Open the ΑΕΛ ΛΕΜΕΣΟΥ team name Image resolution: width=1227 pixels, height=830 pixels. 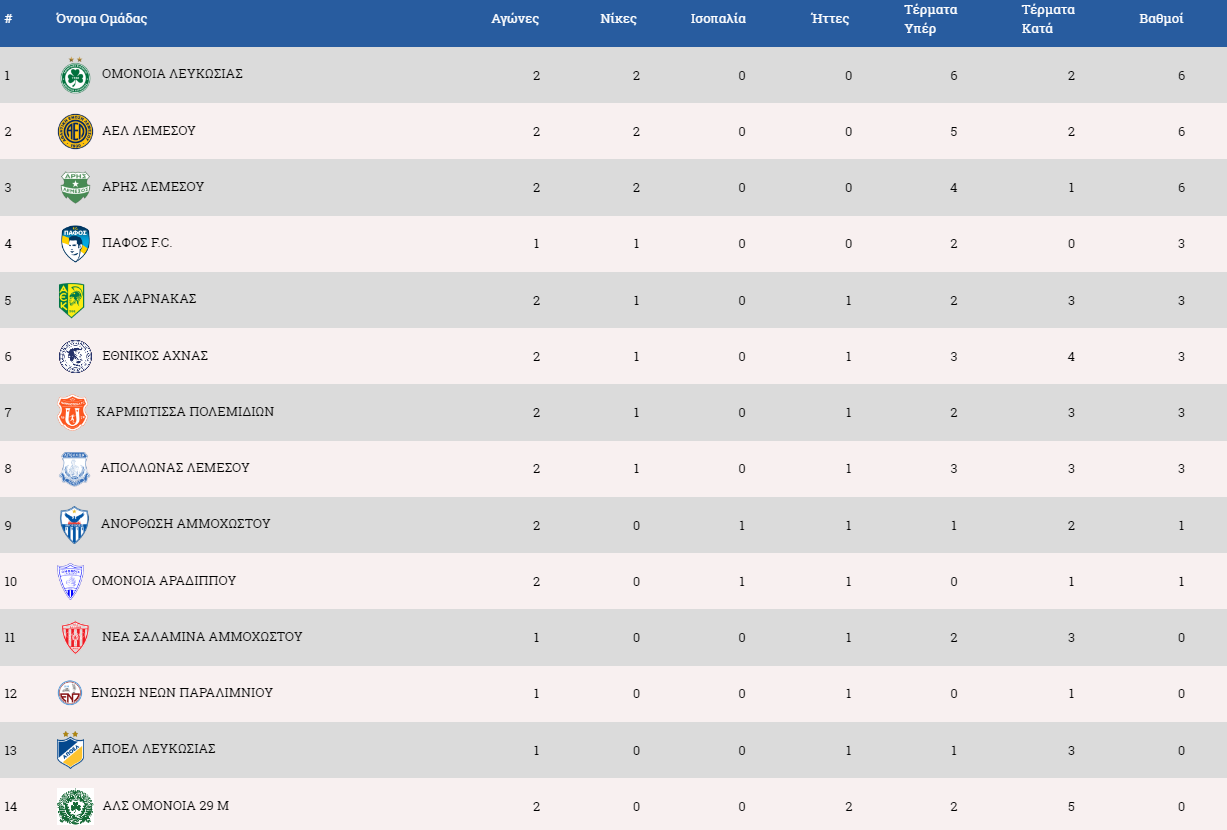(x=149, y=131)
